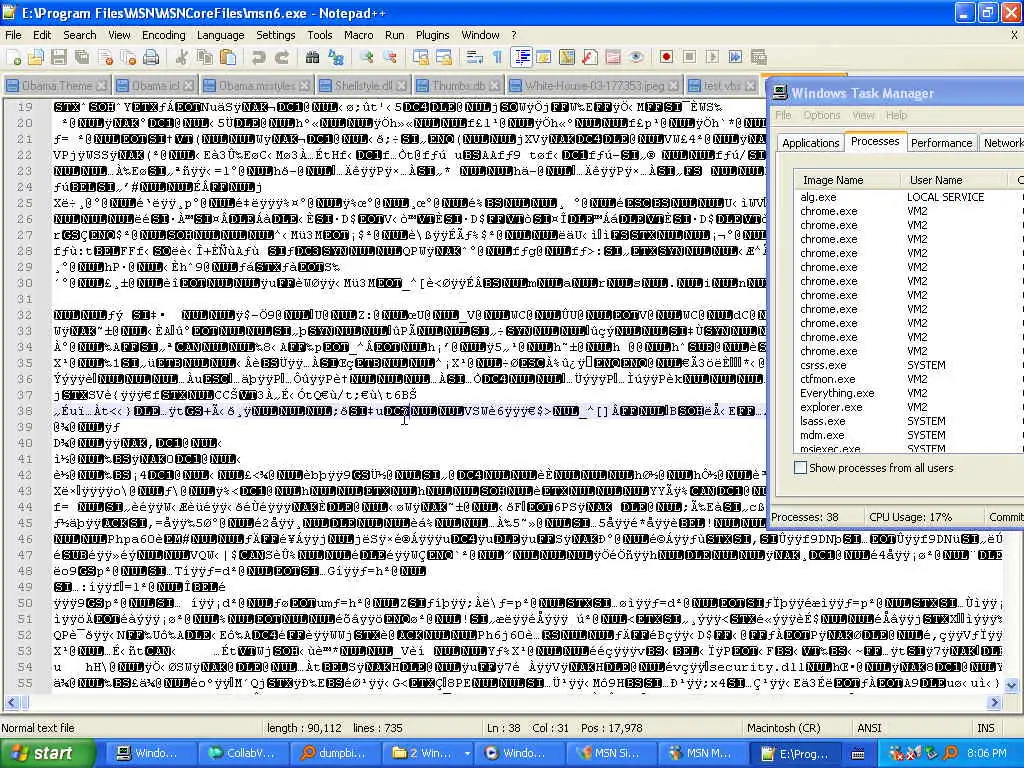Screen dimensions: 1024x768
Task: Redo action toolbar icon
Action: pos(281,57)
